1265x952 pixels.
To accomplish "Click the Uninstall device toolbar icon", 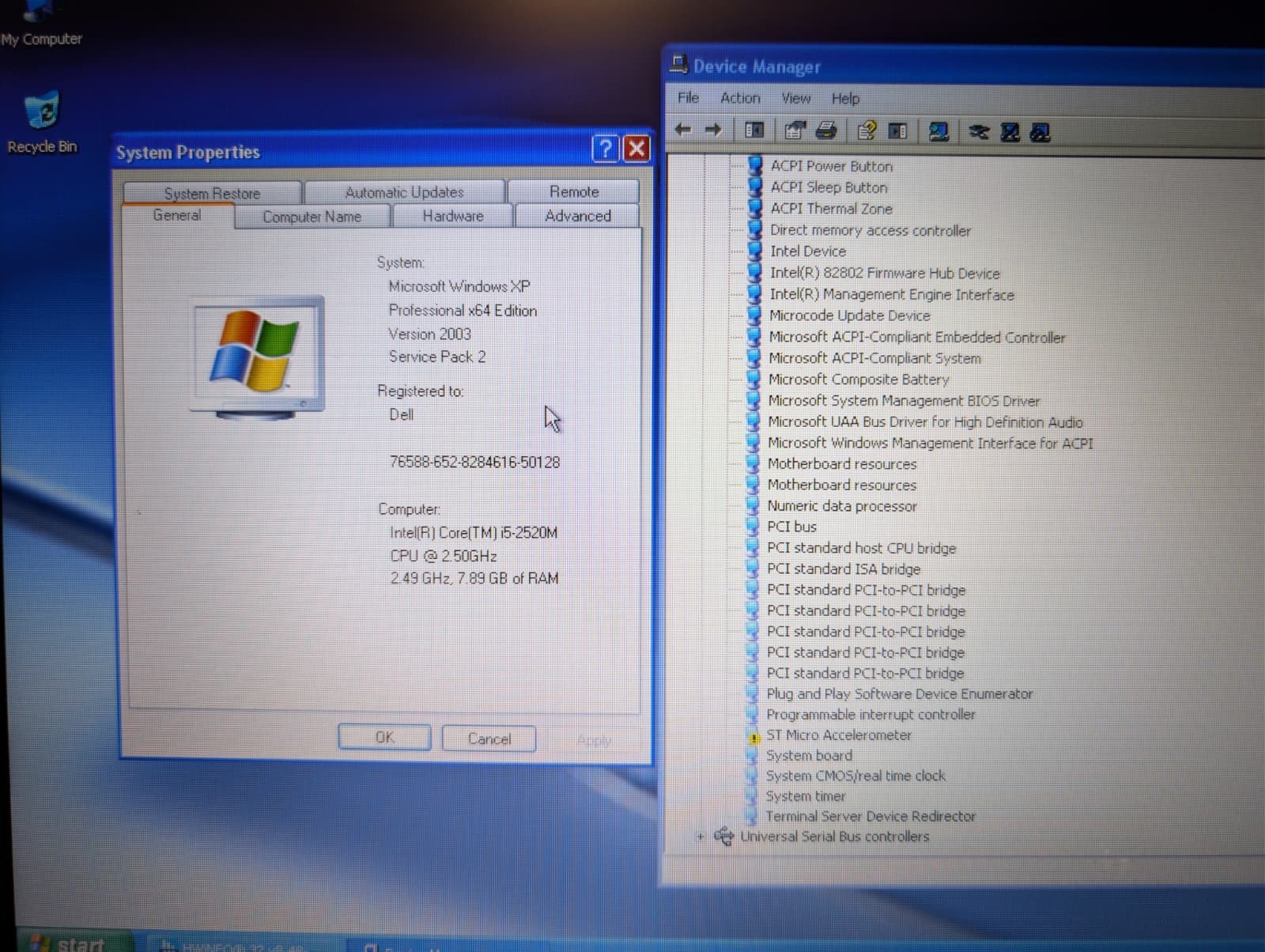I will coord(1040,133).
